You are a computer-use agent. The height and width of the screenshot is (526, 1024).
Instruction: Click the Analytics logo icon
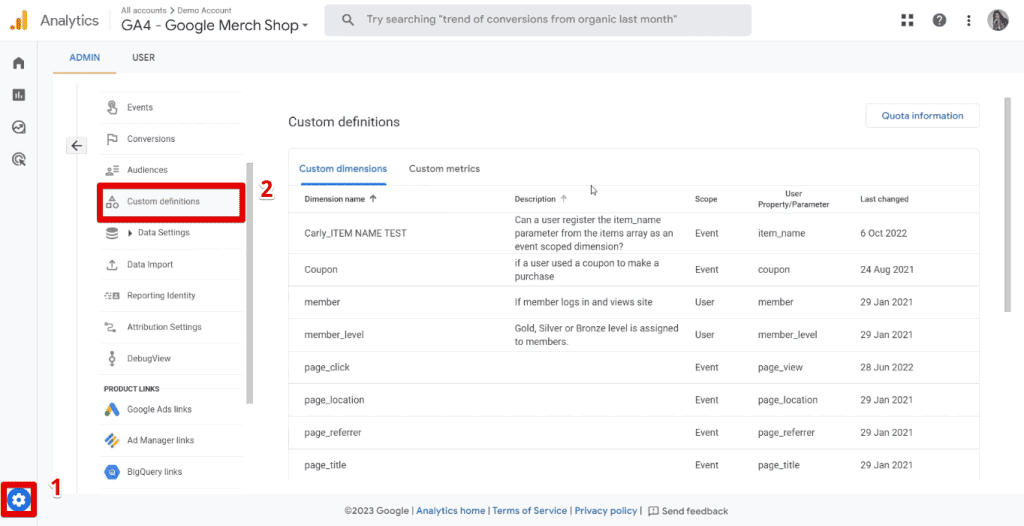(18, 21)
